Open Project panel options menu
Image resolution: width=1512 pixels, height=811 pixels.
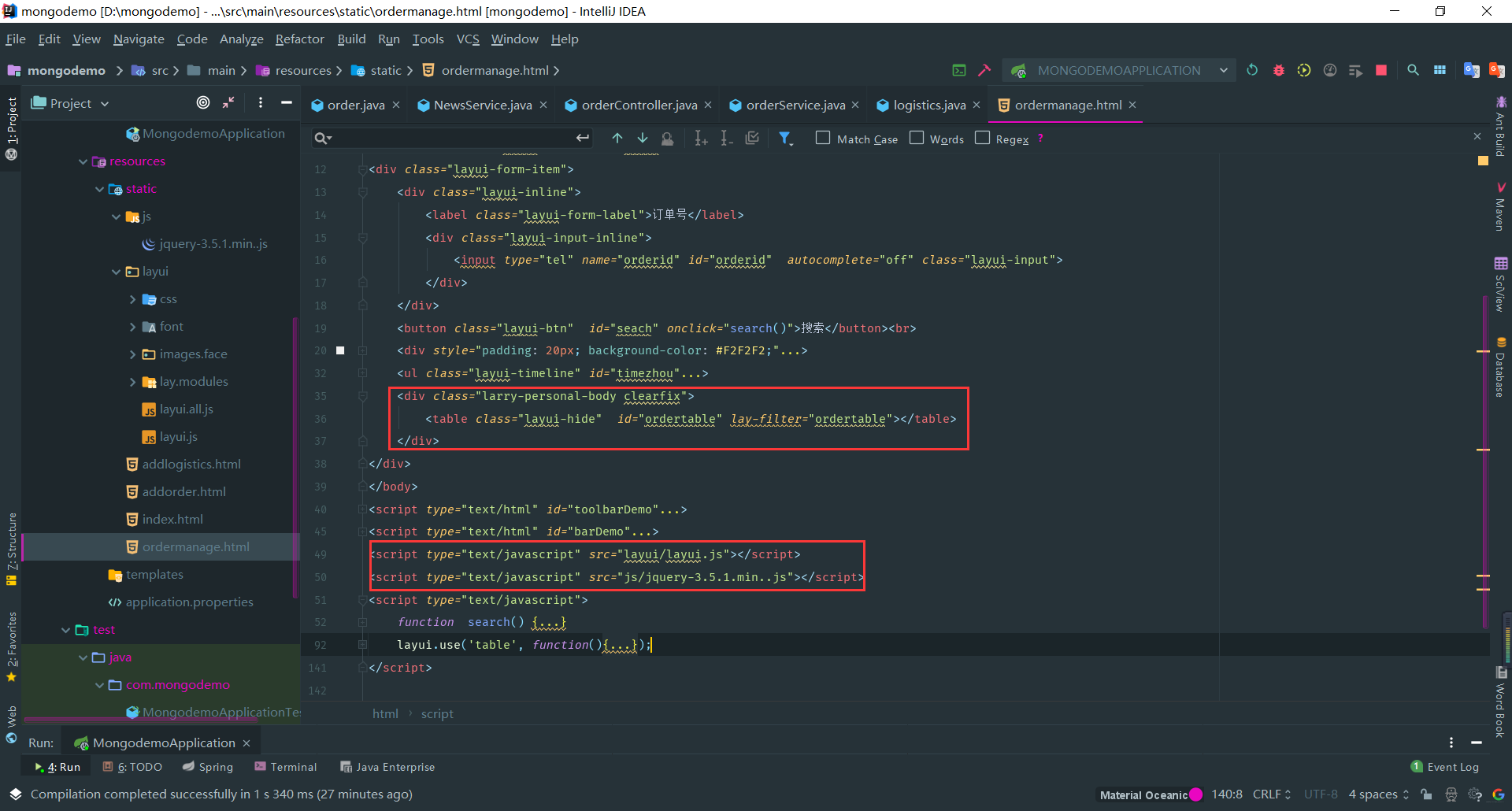point(261,102)
